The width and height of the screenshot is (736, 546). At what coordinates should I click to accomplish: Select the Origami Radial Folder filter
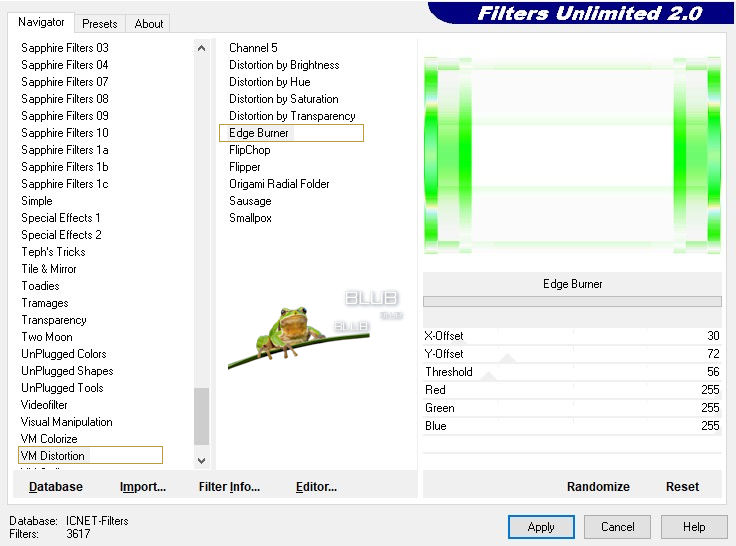(x=279, y=184)
